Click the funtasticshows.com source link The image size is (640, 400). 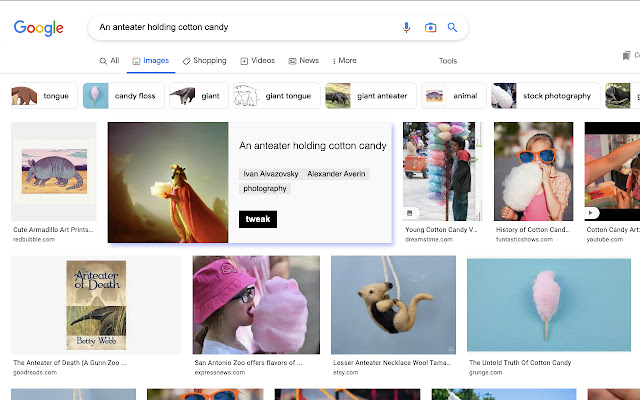point(524,240)
